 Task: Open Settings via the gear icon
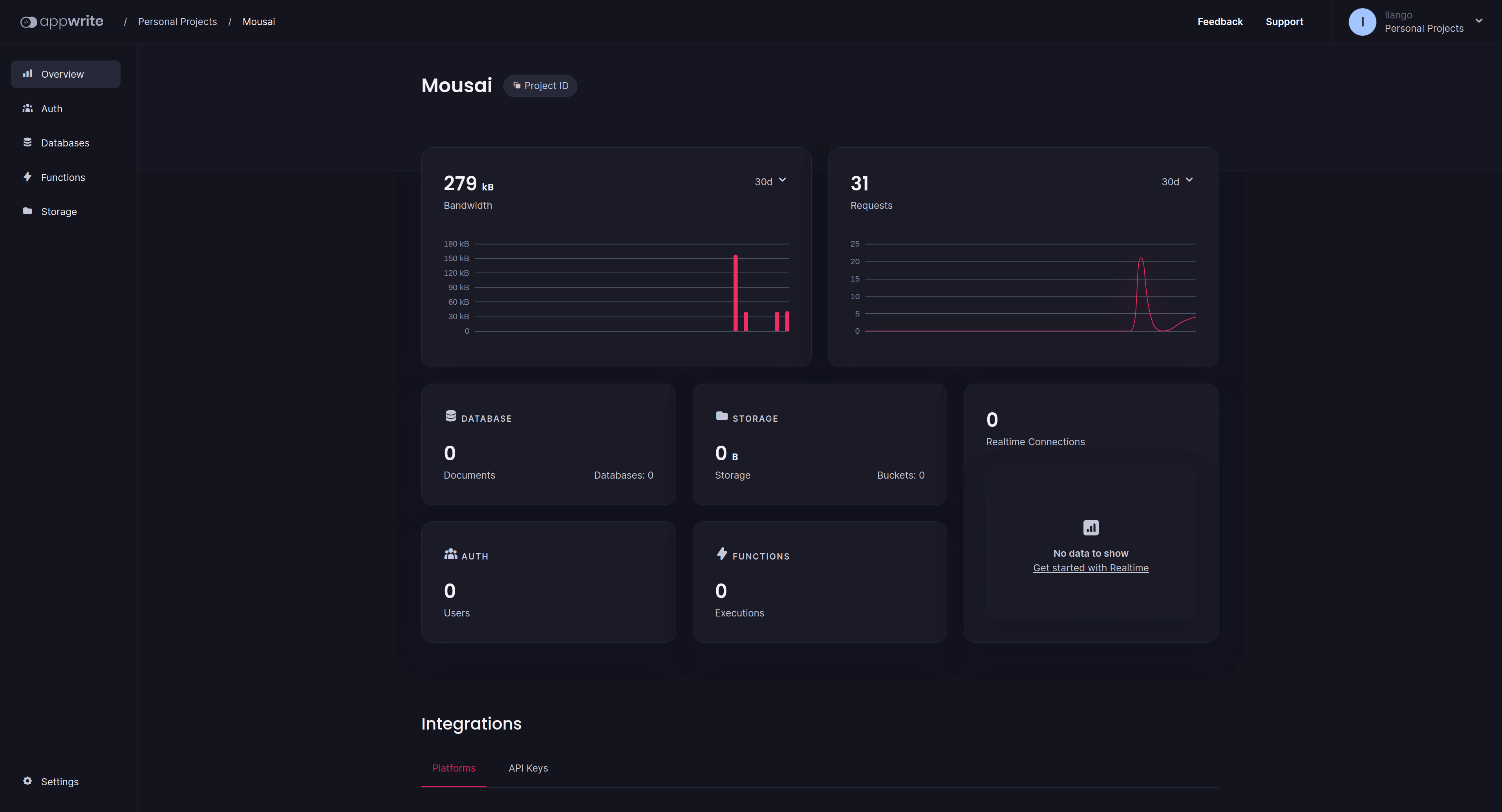coord(27,781)
